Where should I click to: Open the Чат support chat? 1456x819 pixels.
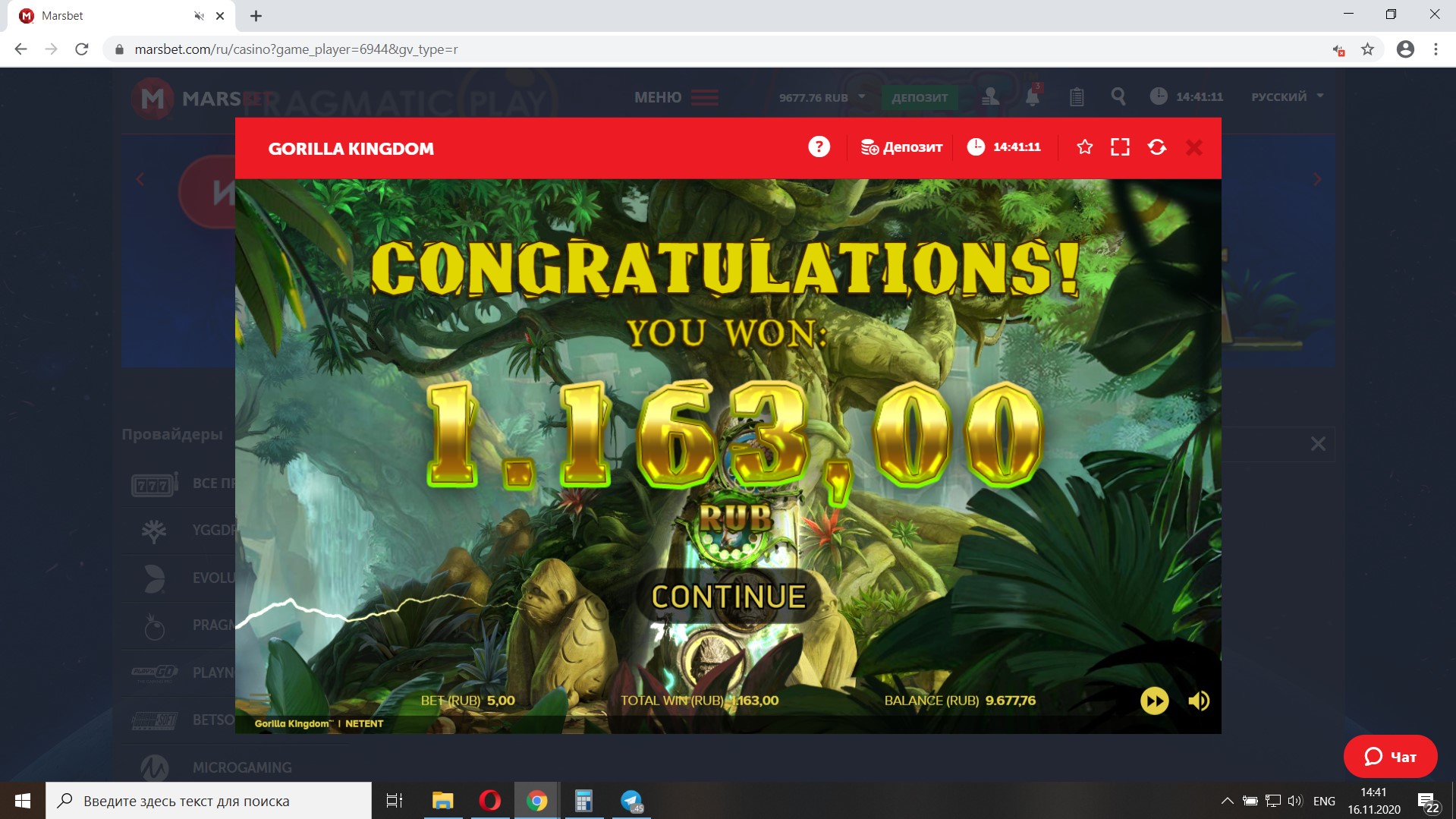(x=1390, y=757)
